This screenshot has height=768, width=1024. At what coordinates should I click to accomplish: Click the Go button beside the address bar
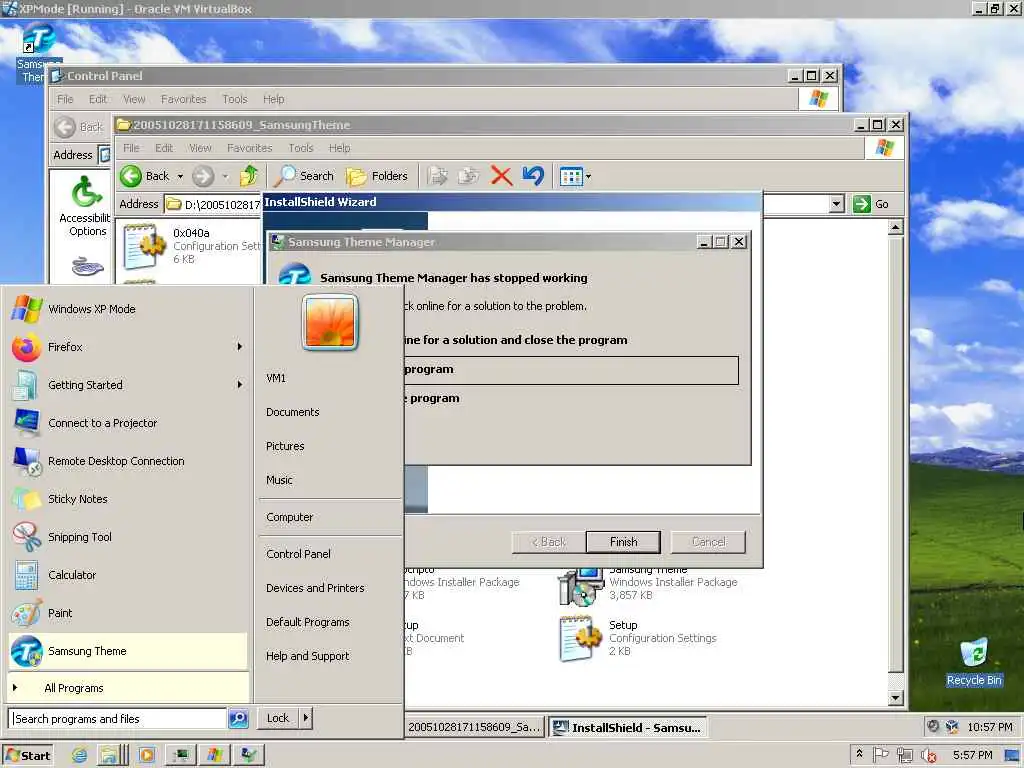(872, 204)
